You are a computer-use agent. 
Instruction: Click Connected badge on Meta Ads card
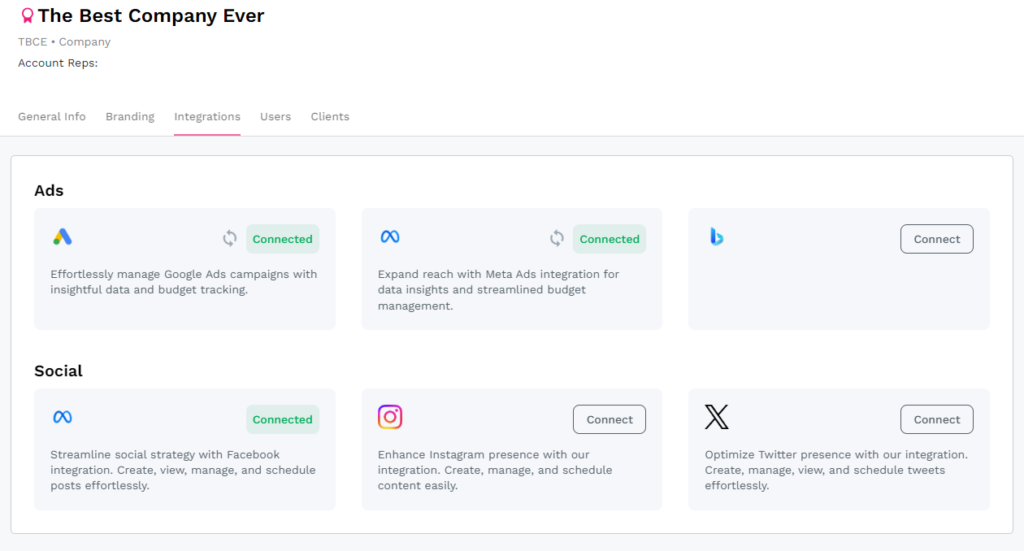[x=609, y=239]
